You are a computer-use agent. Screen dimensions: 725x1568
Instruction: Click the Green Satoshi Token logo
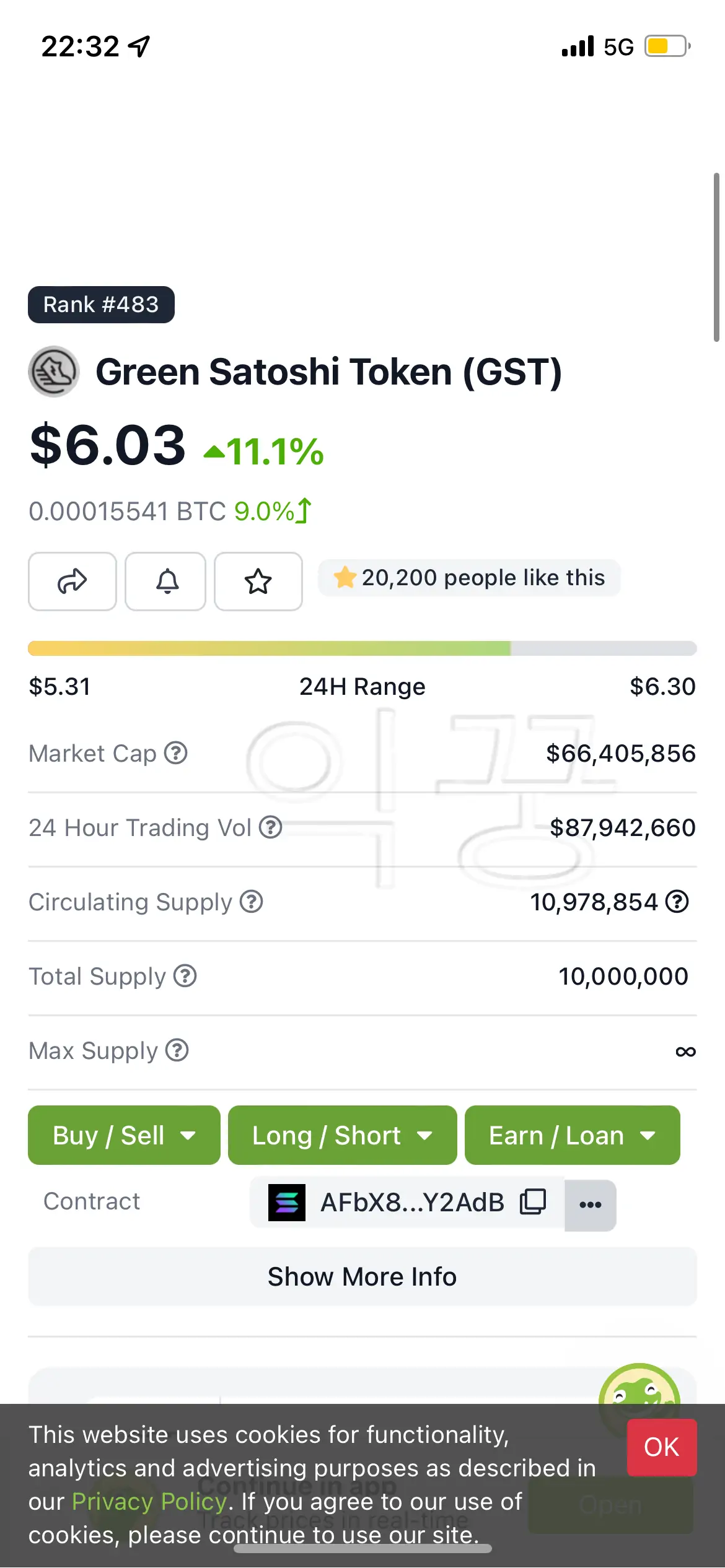[54, 372]
